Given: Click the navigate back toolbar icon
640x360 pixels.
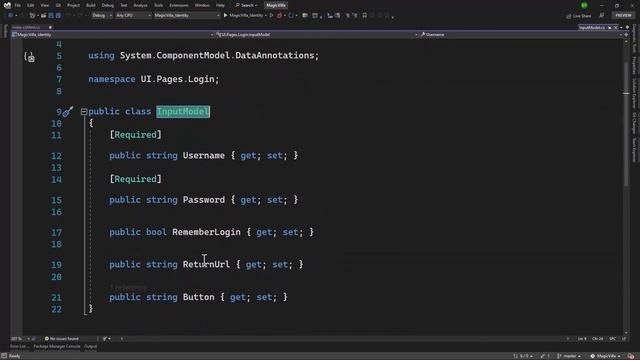Looking at the screenshot, I should 10,16.
